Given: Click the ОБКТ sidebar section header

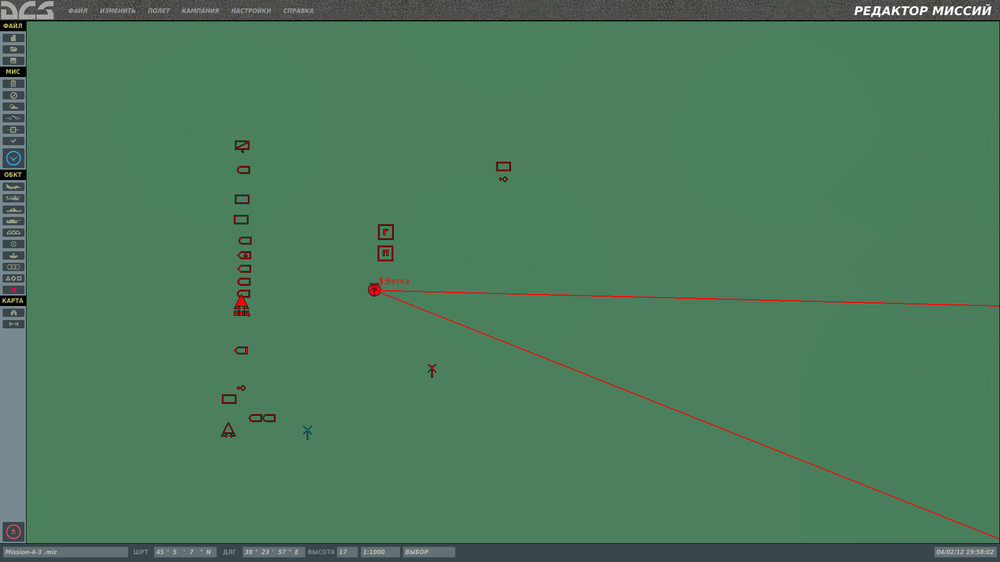Looking at the screenshot, I should click(13, 175).
